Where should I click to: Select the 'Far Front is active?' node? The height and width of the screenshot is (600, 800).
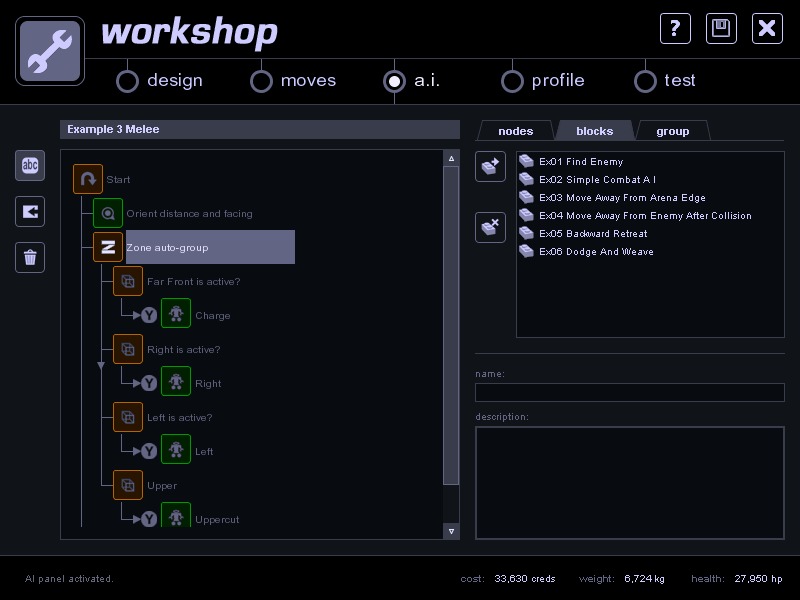pyautogui.click(x=193, y=282)
